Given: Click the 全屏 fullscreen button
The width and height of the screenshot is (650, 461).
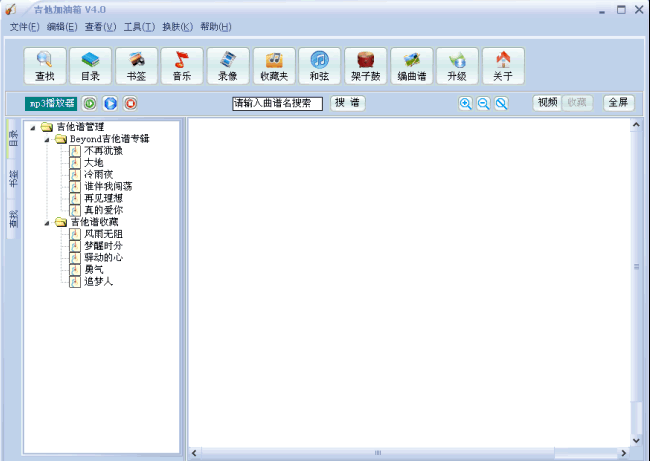Looking at the screenshot, I should 618,103.
